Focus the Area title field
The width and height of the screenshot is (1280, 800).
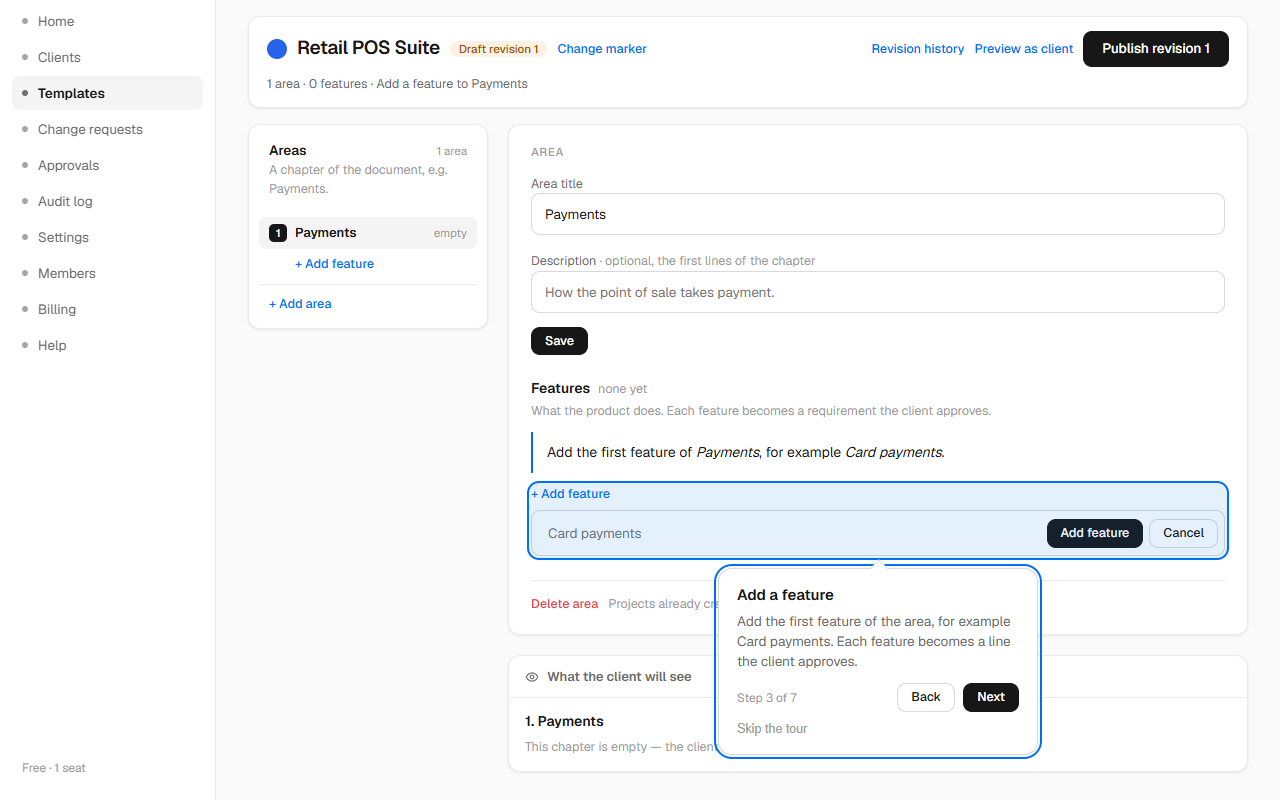click(877, 214)
